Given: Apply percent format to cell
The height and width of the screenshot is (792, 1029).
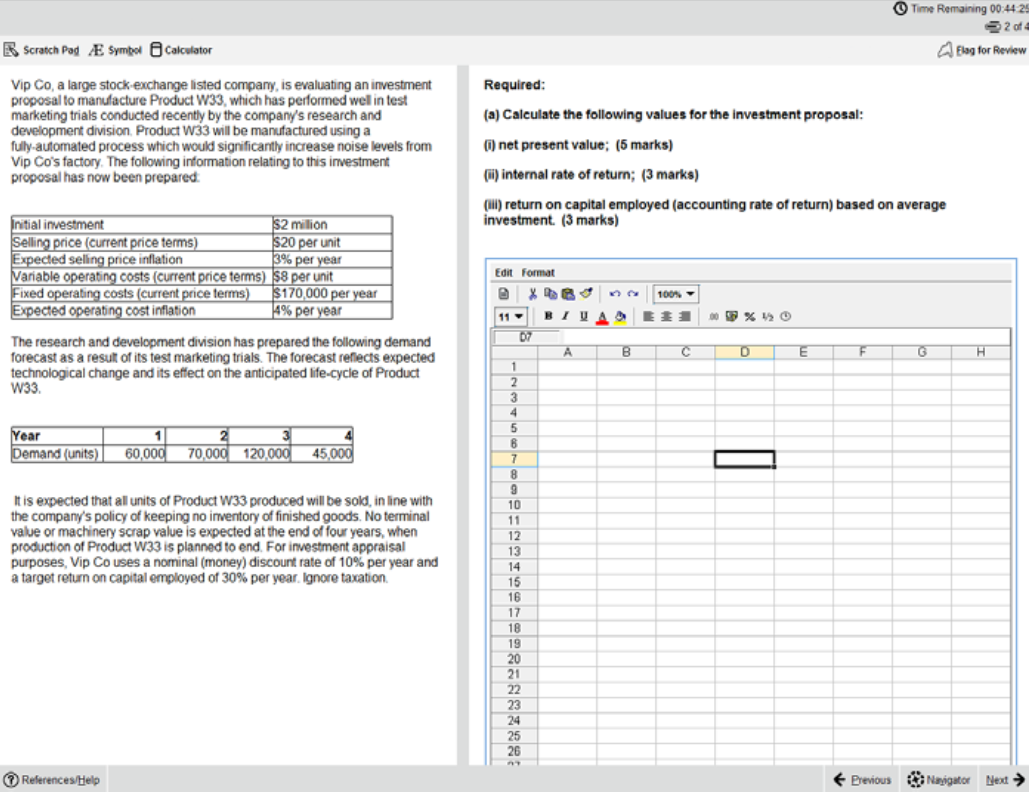Looking at the screenshot, I should pos(749,316).
